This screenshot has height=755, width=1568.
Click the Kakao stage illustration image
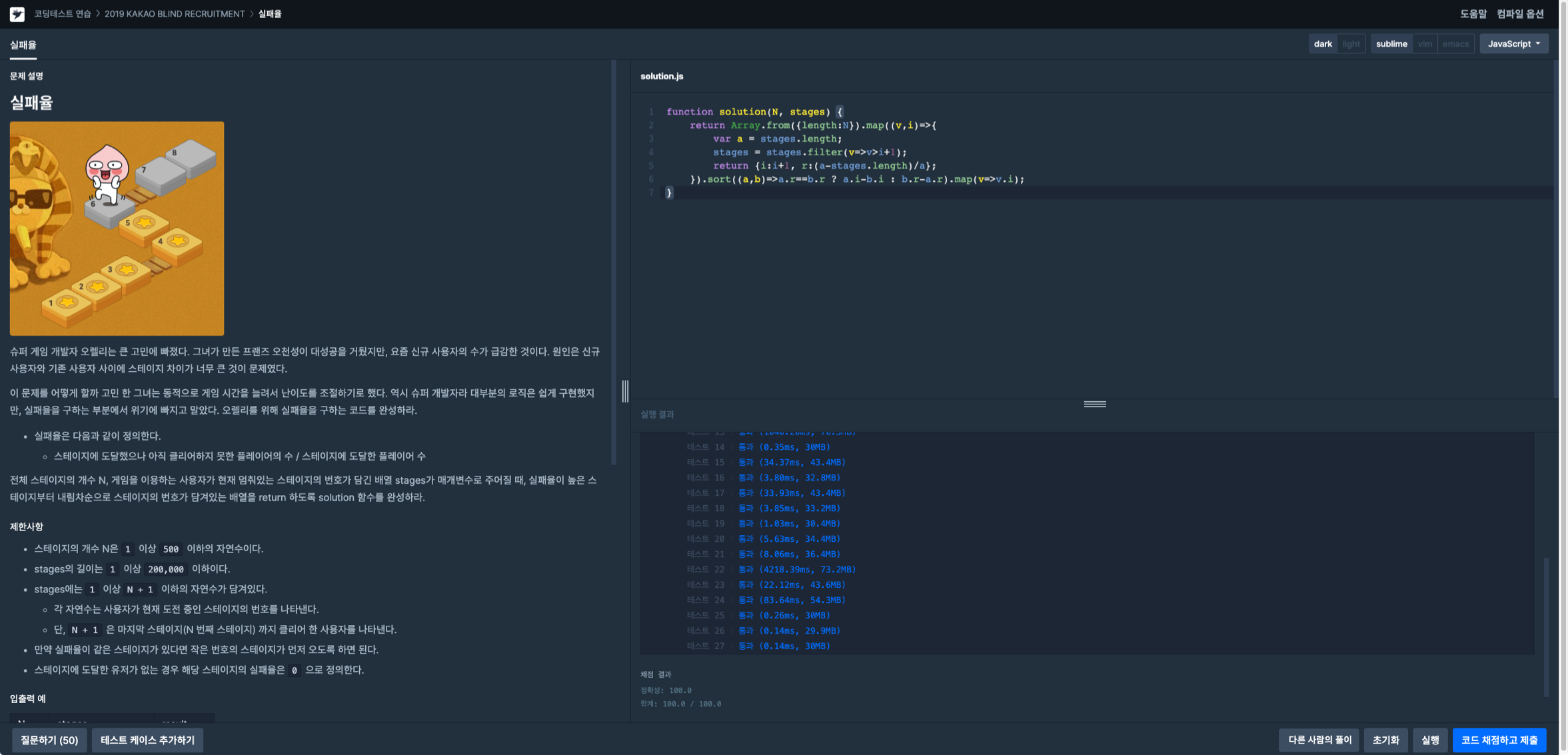[117, 228]
